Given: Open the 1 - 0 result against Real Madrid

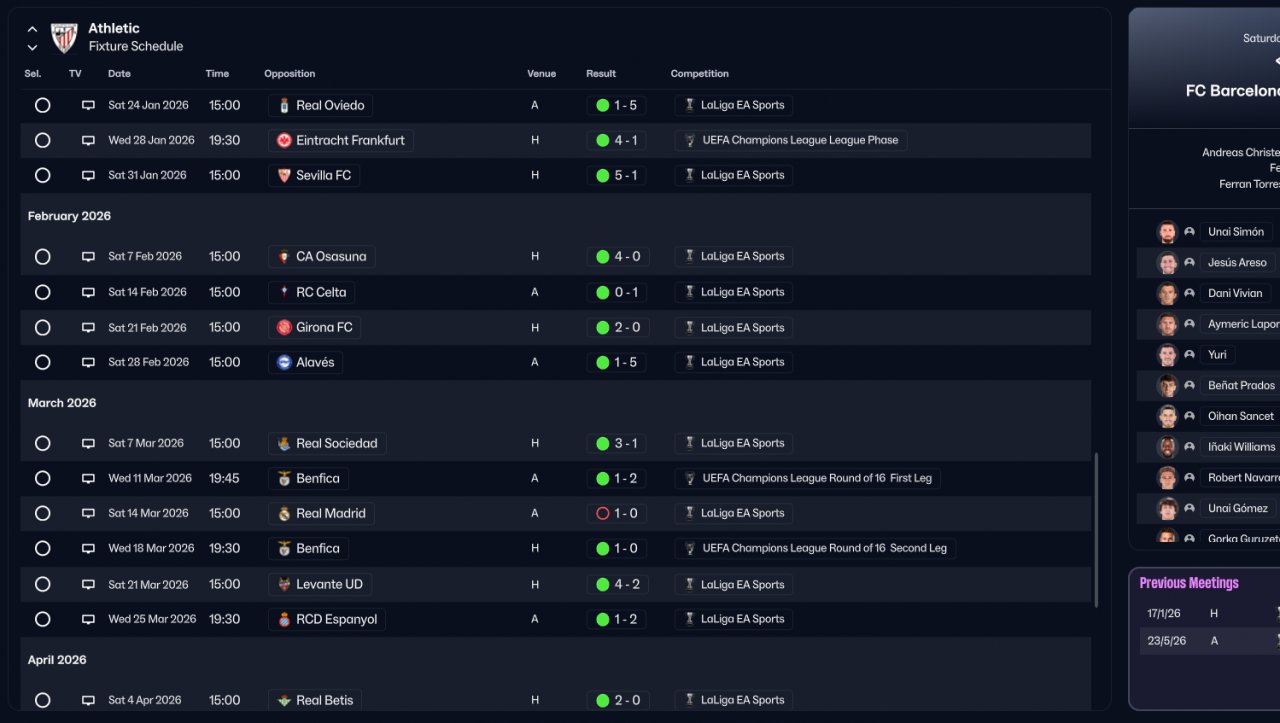Looking at the screenshot, I should 618,514.
